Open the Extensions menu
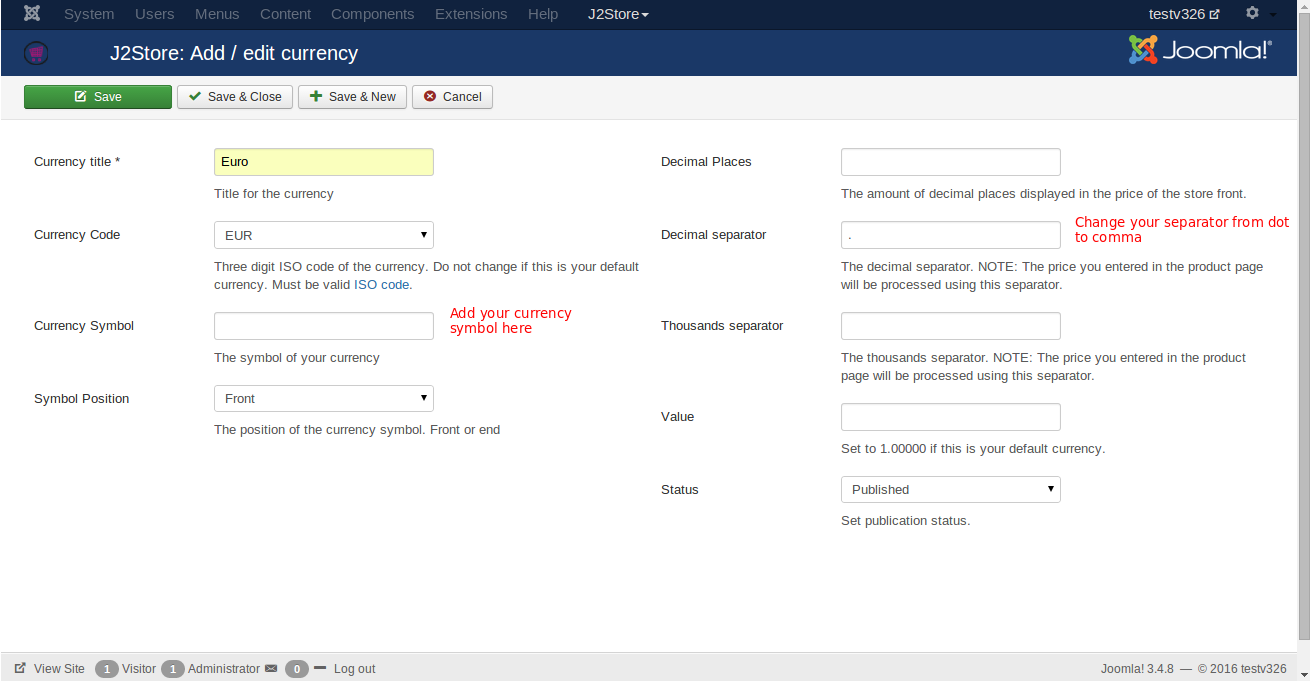The height and width of the screenshot is (681, 1310). click(x=471, y=14)
